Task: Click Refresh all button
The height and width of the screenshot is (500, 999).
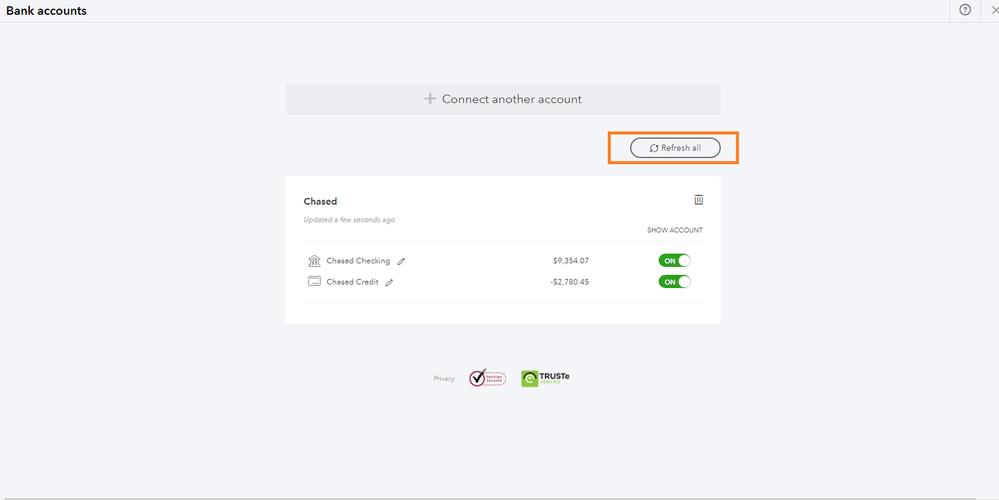Action: 675,148
